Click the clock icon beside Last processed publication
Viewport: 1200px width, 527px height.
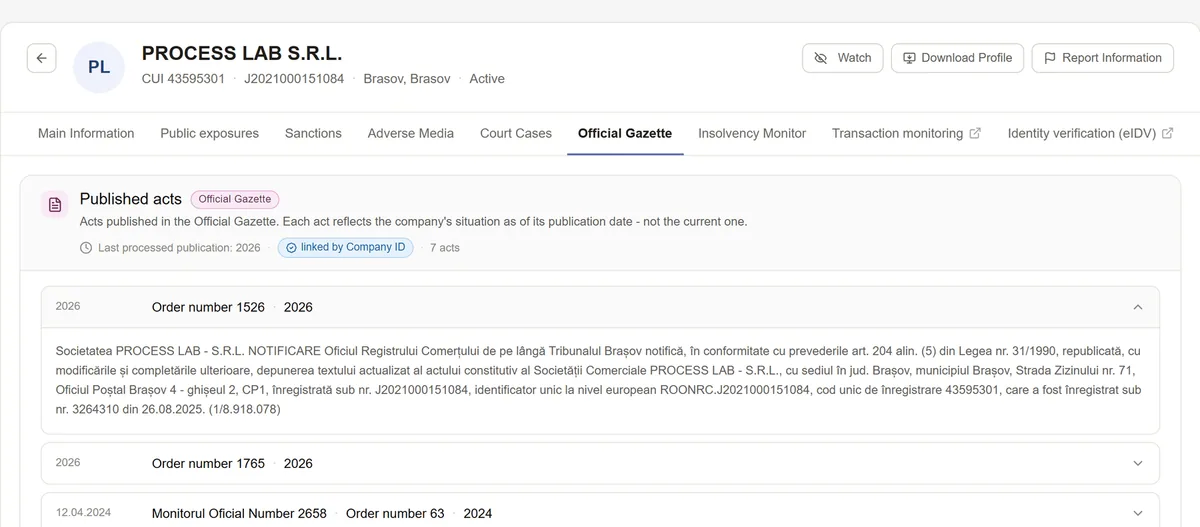[x=86, y=248]
